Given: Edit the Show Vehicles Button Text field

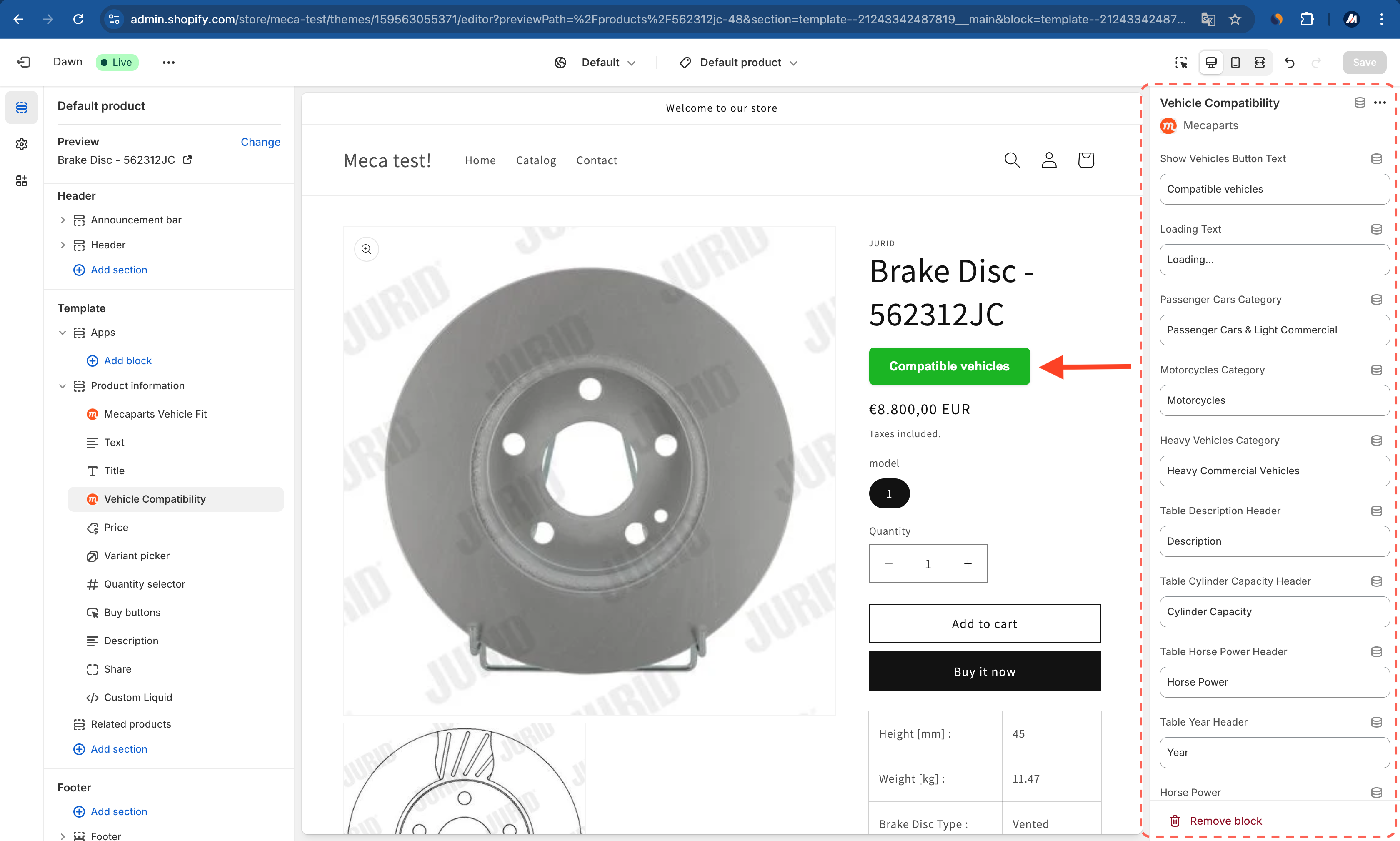Looking at the screenshot, I should pos(1274,189).
